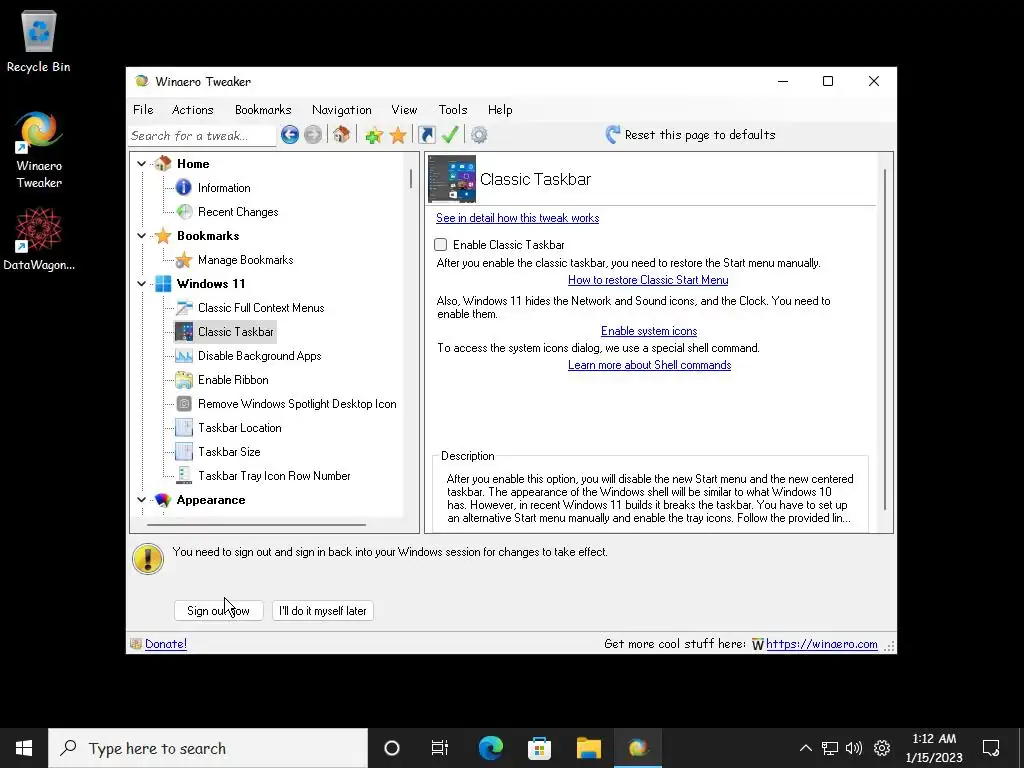The image size is (1024, 768).
Task: Enable the Classic Taskbar checkbox
Action: coord(441,245)
